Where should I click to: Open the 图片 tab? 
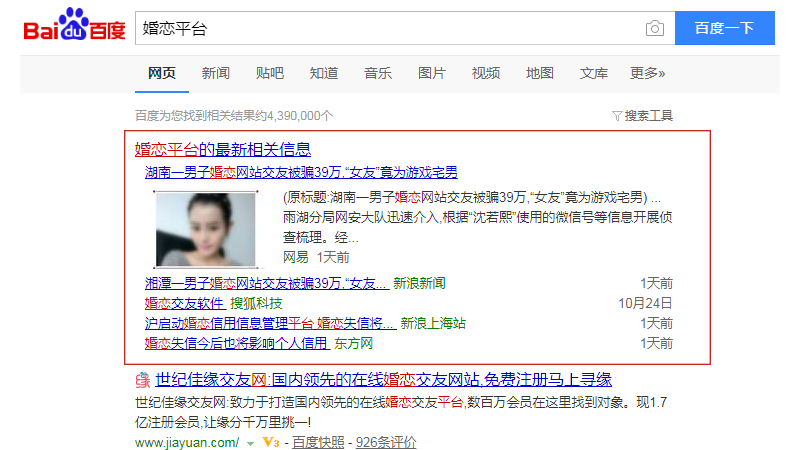click(x=432, y=73)
